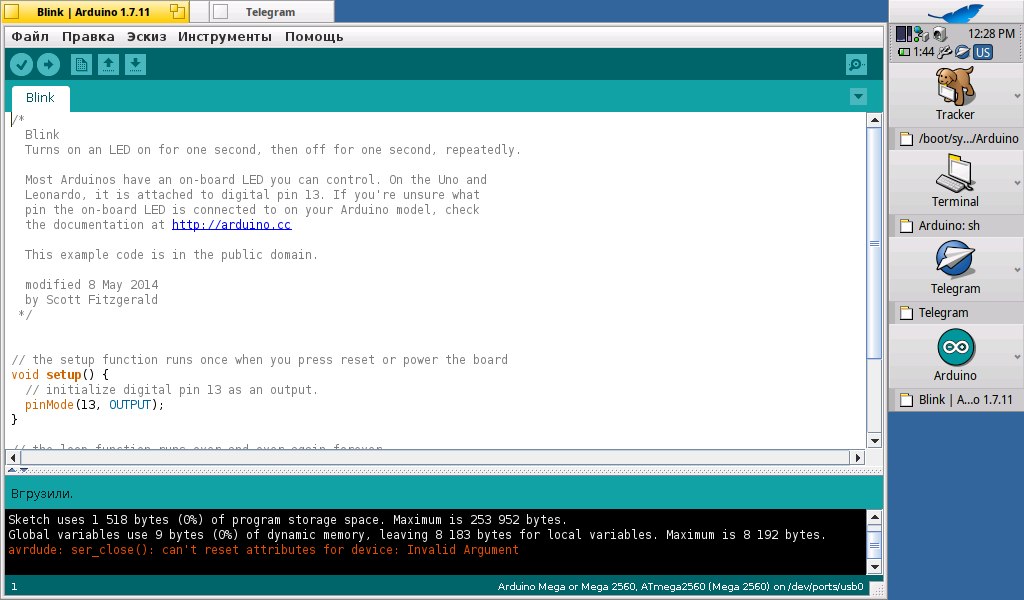Open the Haiku leaf Deskbar menu

(957, 11)
